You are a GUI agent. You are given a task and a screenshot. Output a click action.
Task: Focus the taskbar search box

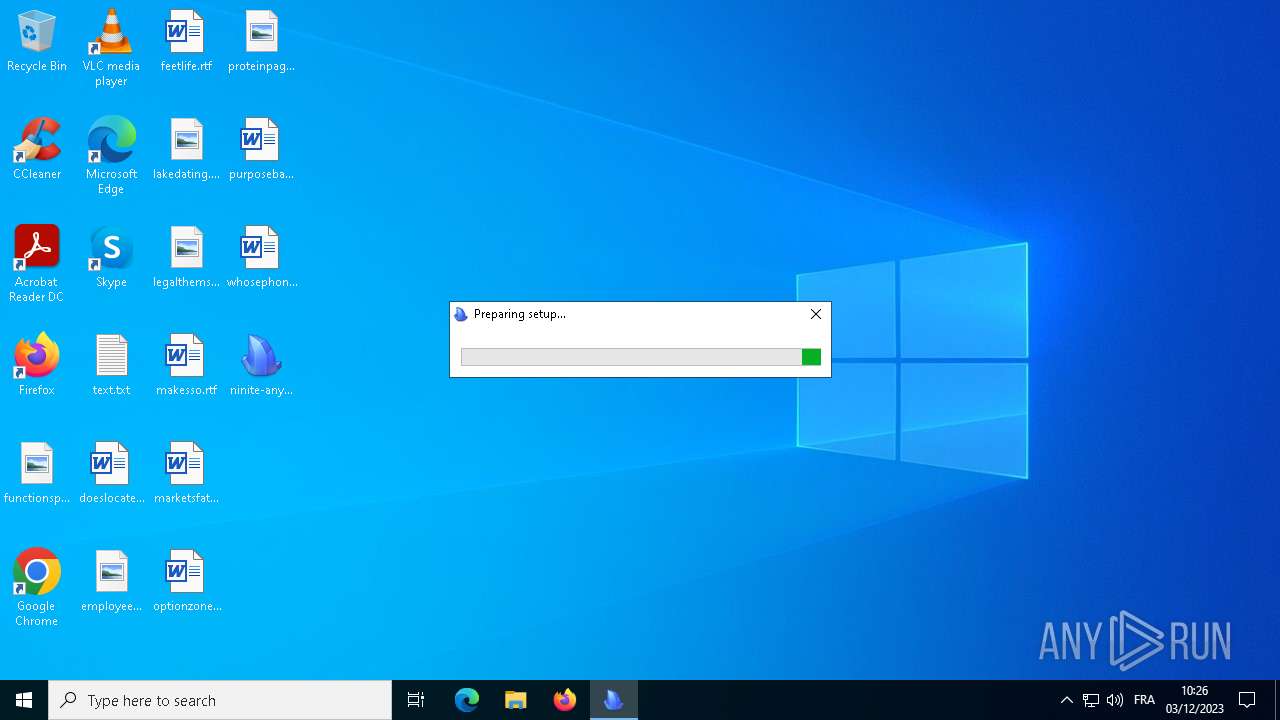point(220,700)
